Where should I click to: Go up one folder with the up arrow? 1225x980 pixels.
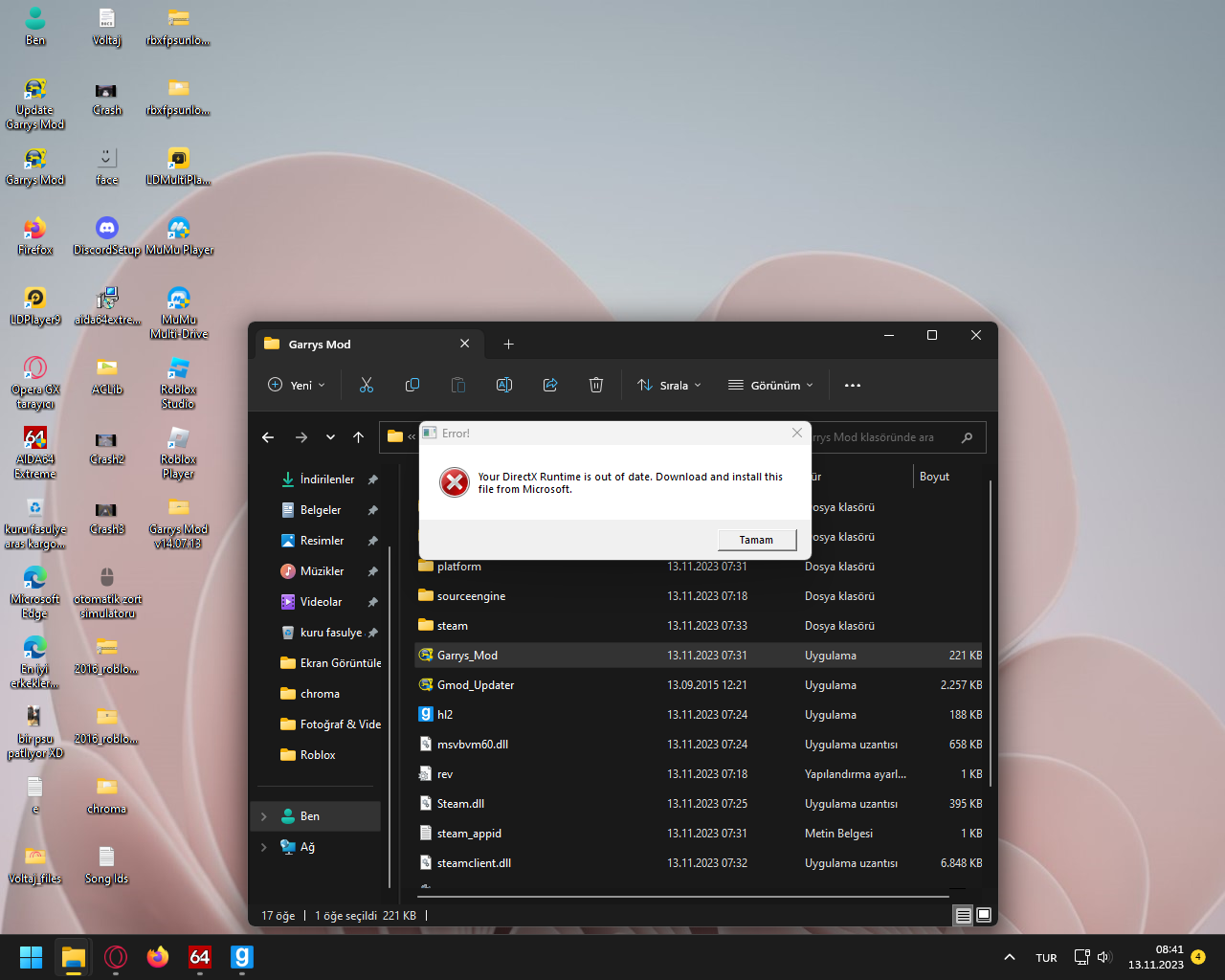click(x=359, y=437)
